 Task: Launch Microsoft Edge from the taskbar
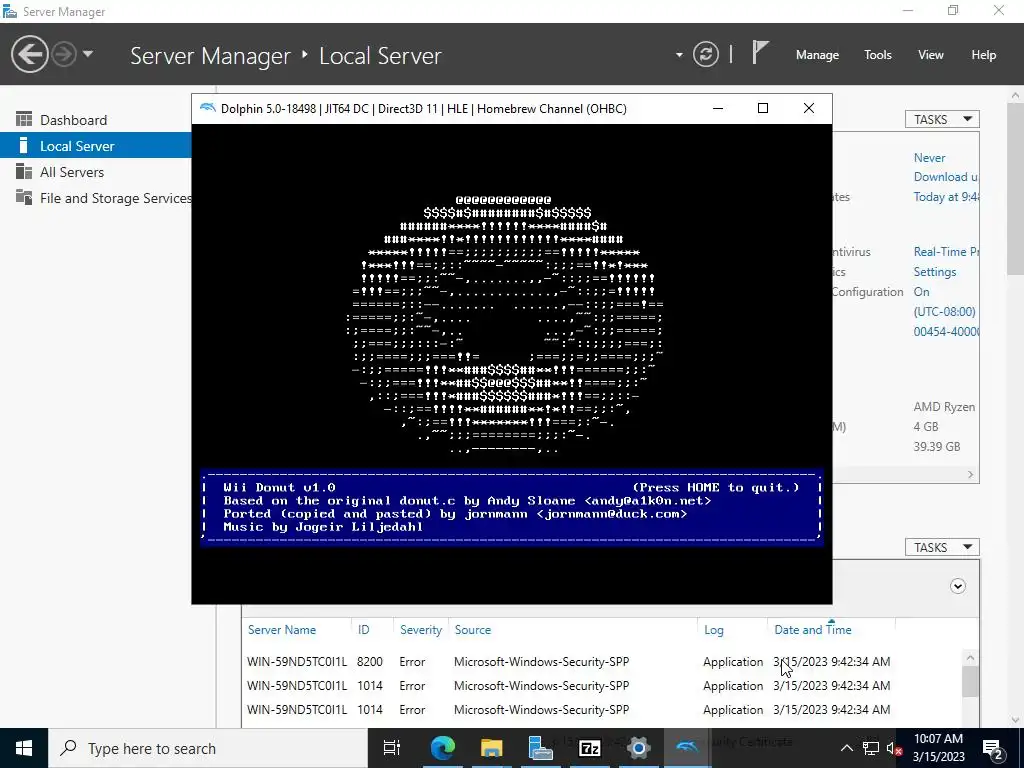coord(442,748)
